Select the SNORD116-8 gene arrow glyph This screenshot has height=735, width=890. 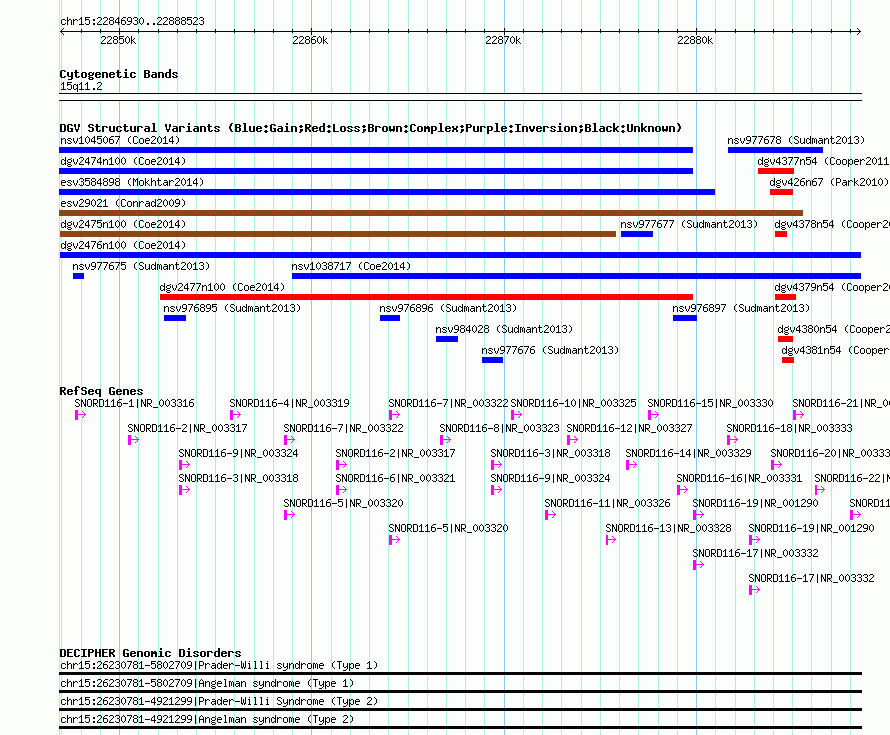[445, 440]
